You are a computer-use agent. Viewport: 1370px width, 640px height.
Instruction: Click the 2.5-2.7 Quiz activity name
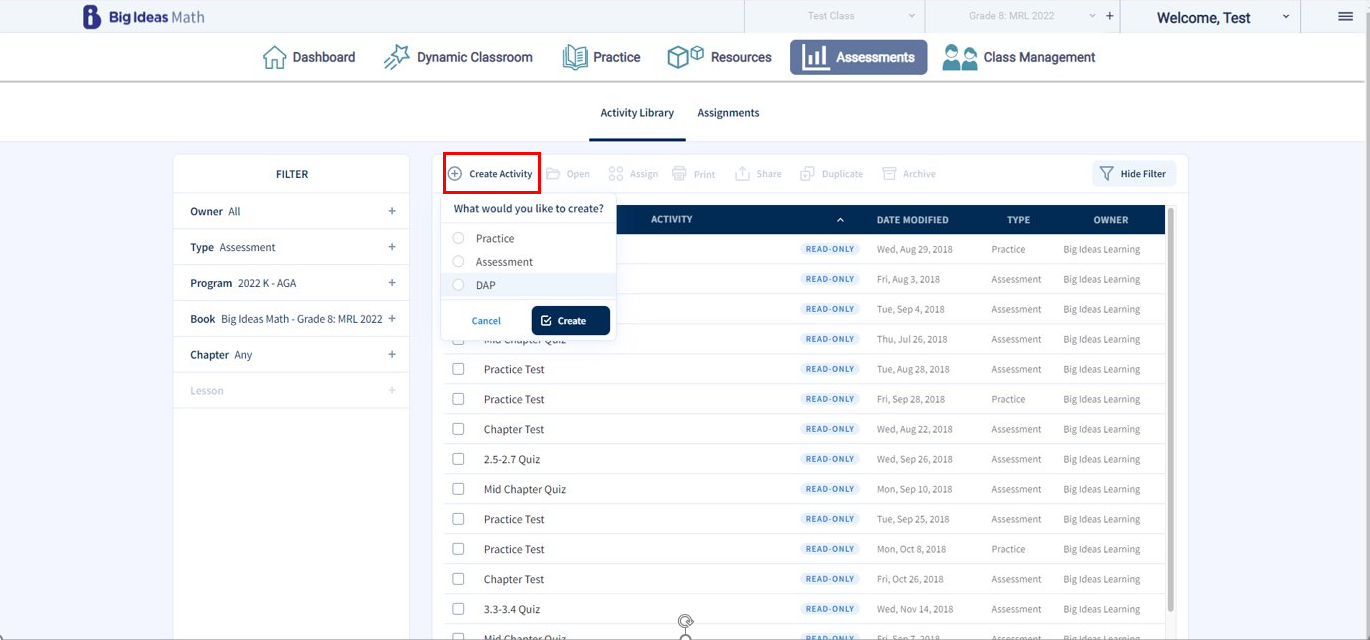point(511,459)
